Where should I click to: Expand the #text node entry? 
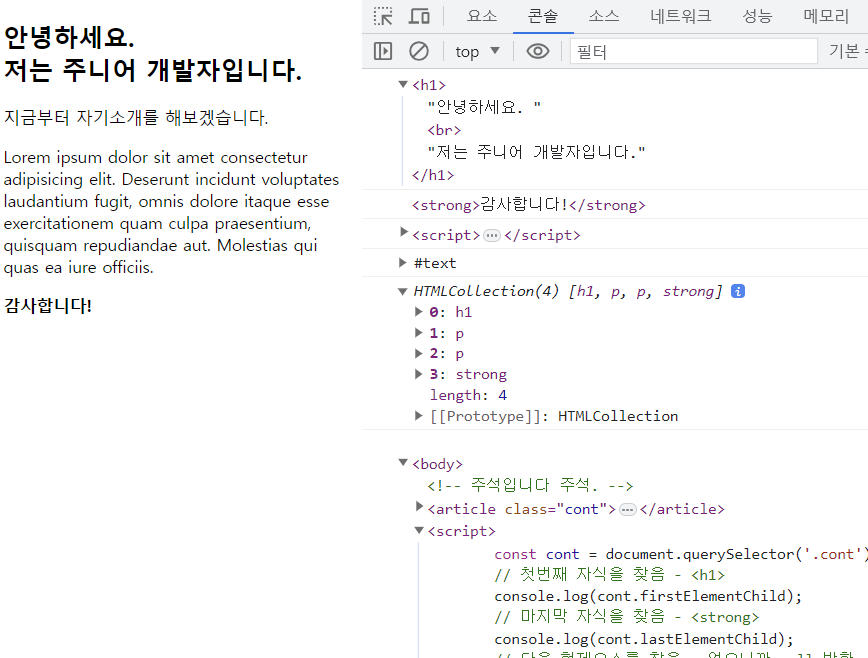coord(403,262)
